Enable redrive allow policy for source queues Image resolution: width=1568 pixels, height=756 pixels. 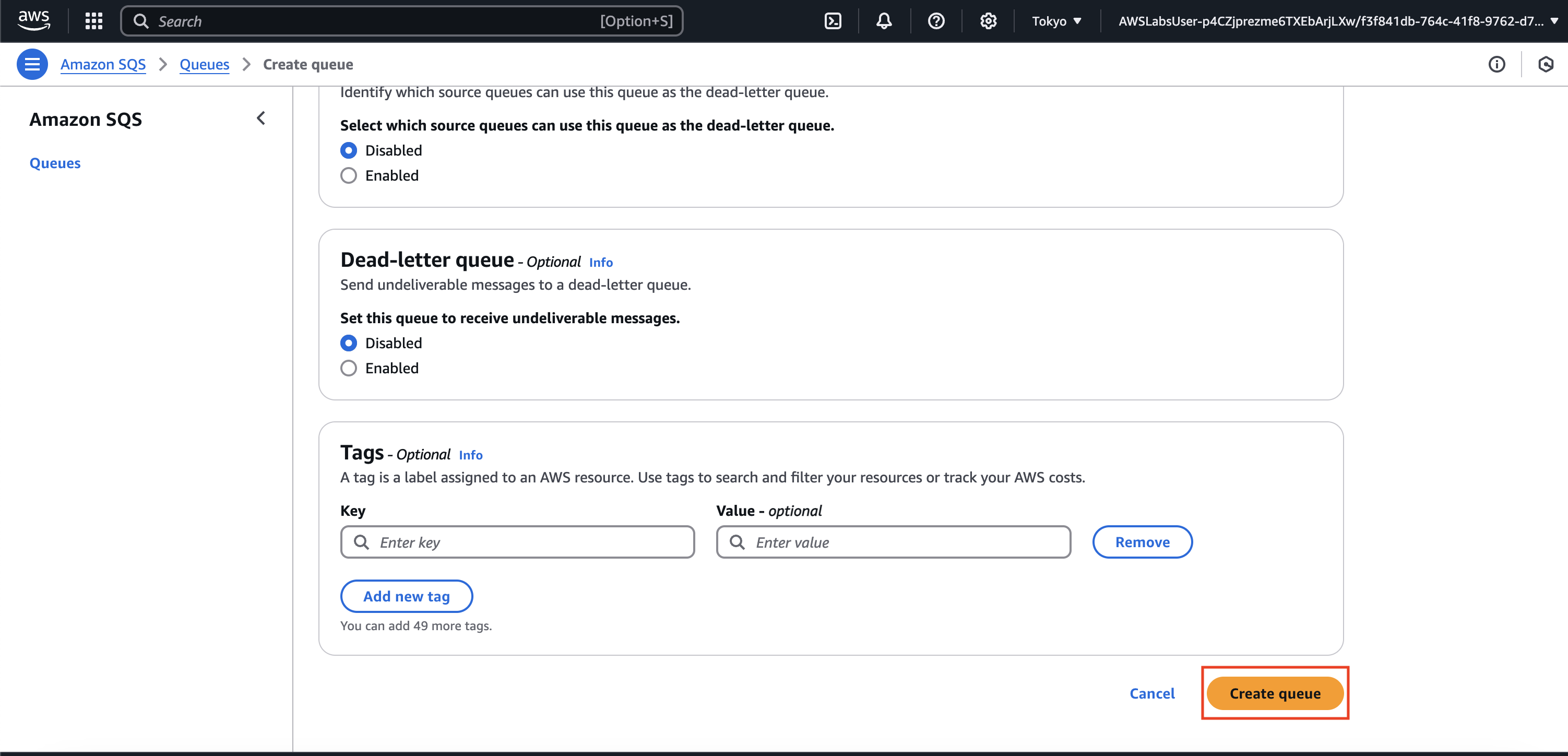349,176
